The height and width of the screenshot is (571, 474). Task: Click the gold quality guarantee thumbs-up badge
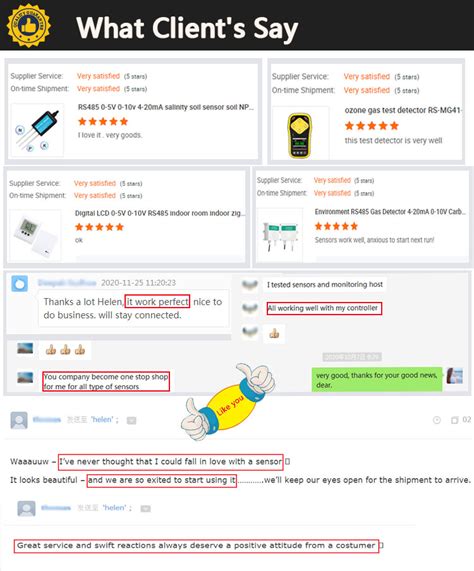click(28, 26)
